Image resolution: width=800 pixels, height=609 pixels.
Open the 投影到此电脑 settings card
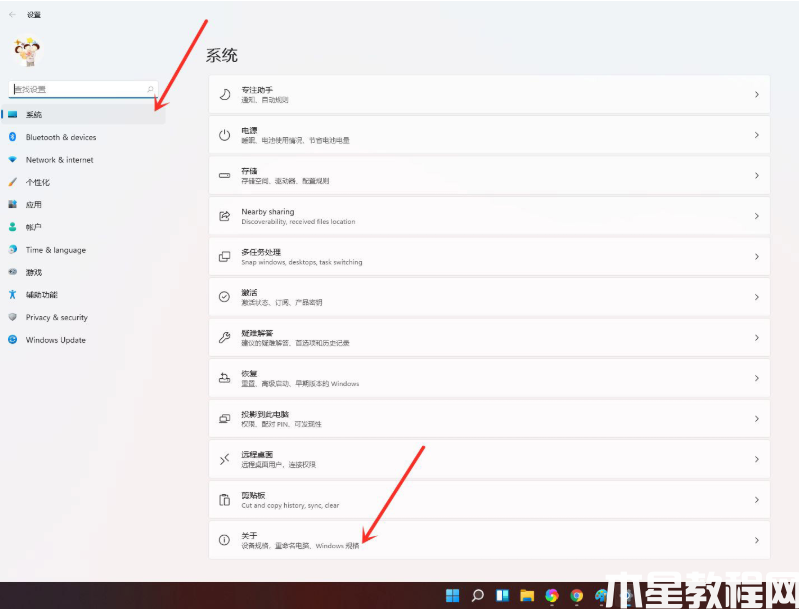coord(489,418)
